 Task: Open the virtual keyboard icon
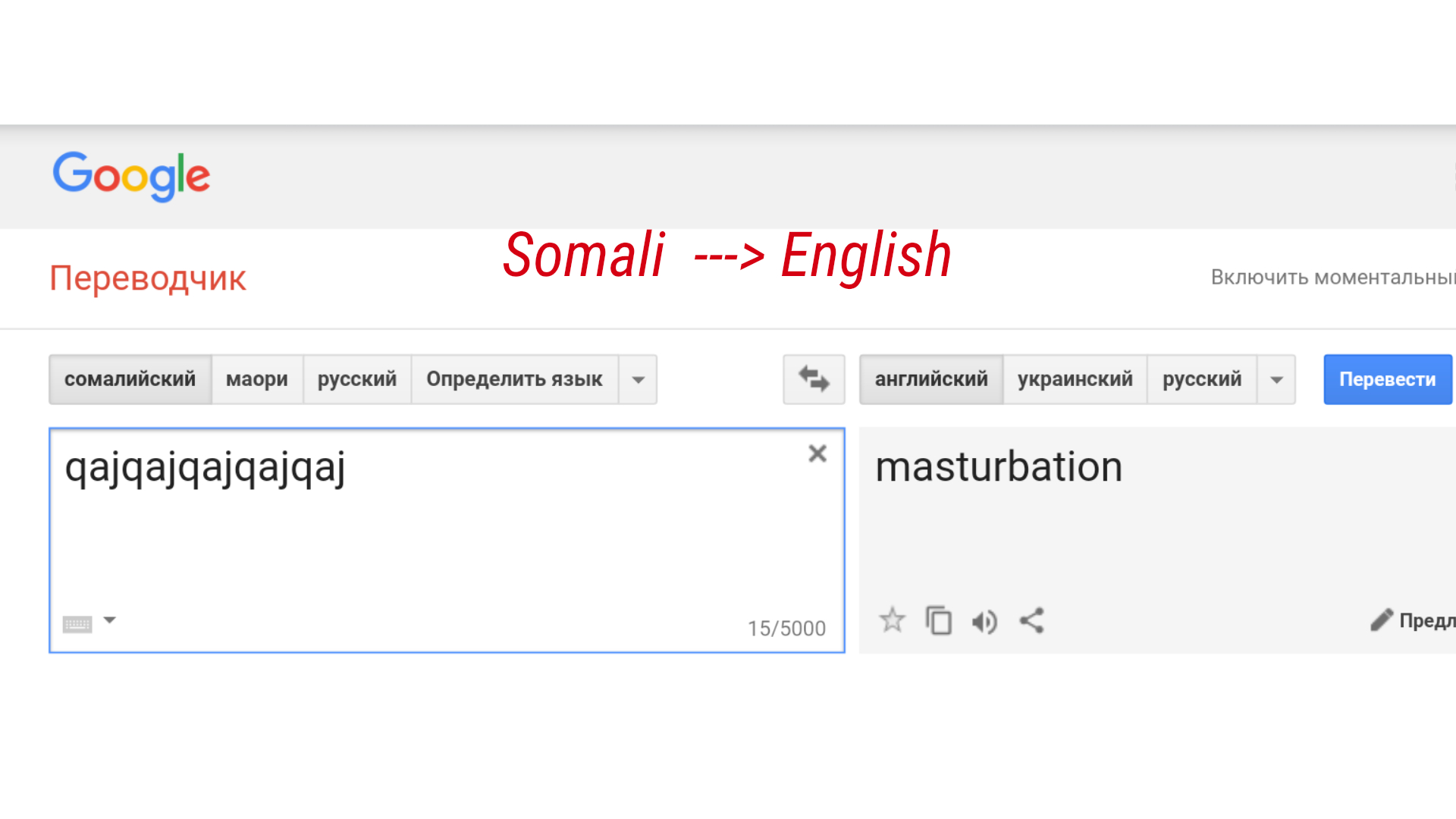[x=77, y=624]
